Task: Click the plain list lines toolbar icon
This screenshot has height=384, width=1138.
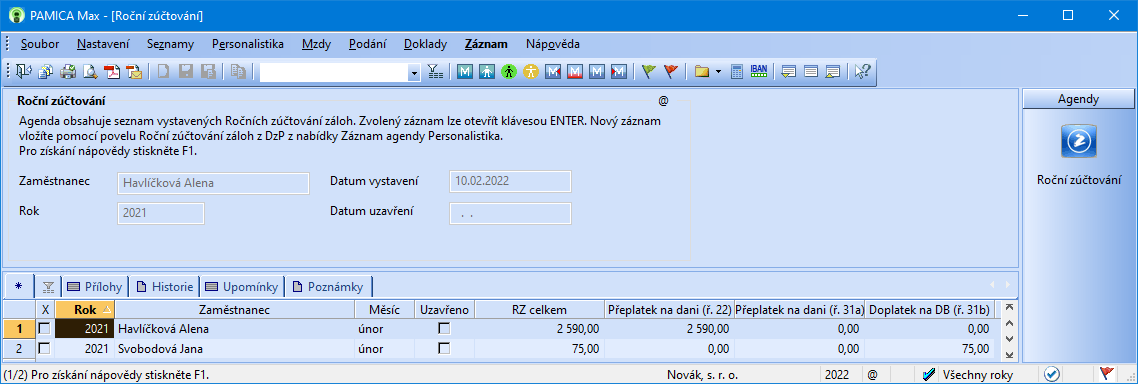Action: [x=811, y=71]
